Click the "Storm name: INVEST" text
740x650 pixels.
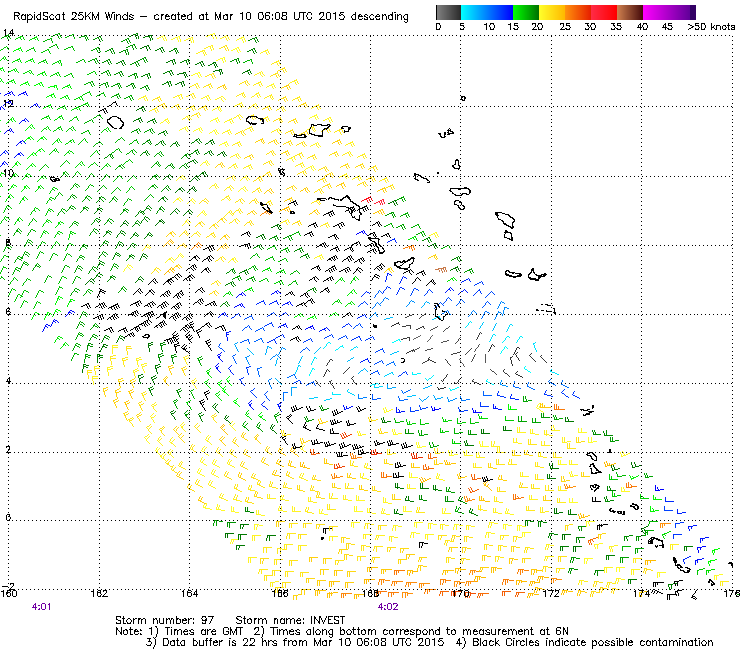tap(290, 620)
